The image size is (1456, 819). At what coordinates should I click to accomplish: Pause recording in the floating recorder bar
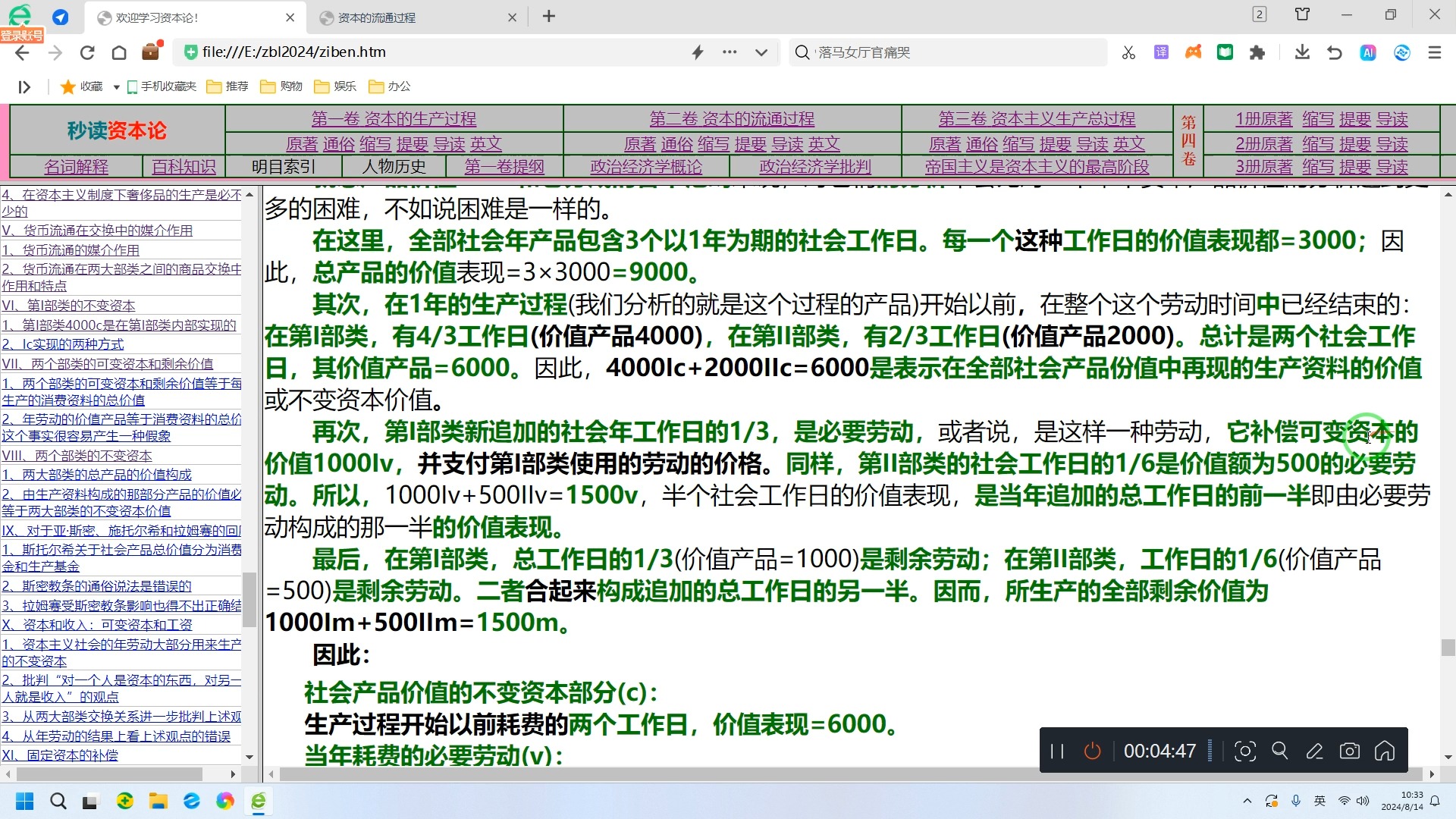click(1057, 751)
